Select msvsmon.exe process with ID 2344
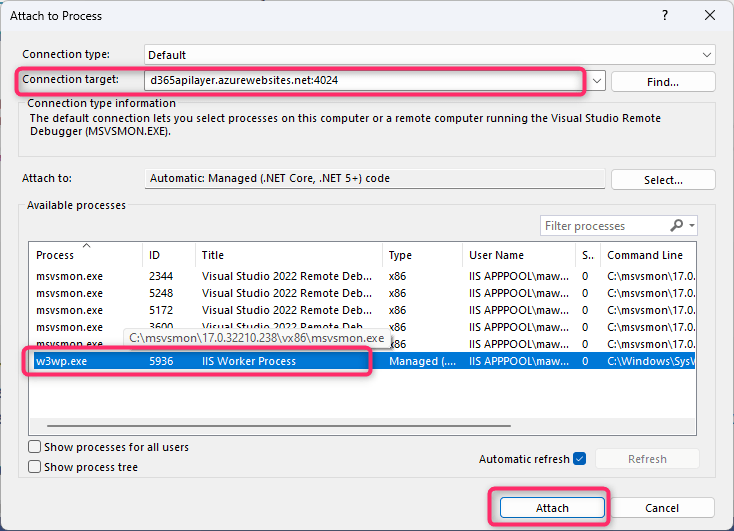 tap(200, 276)
